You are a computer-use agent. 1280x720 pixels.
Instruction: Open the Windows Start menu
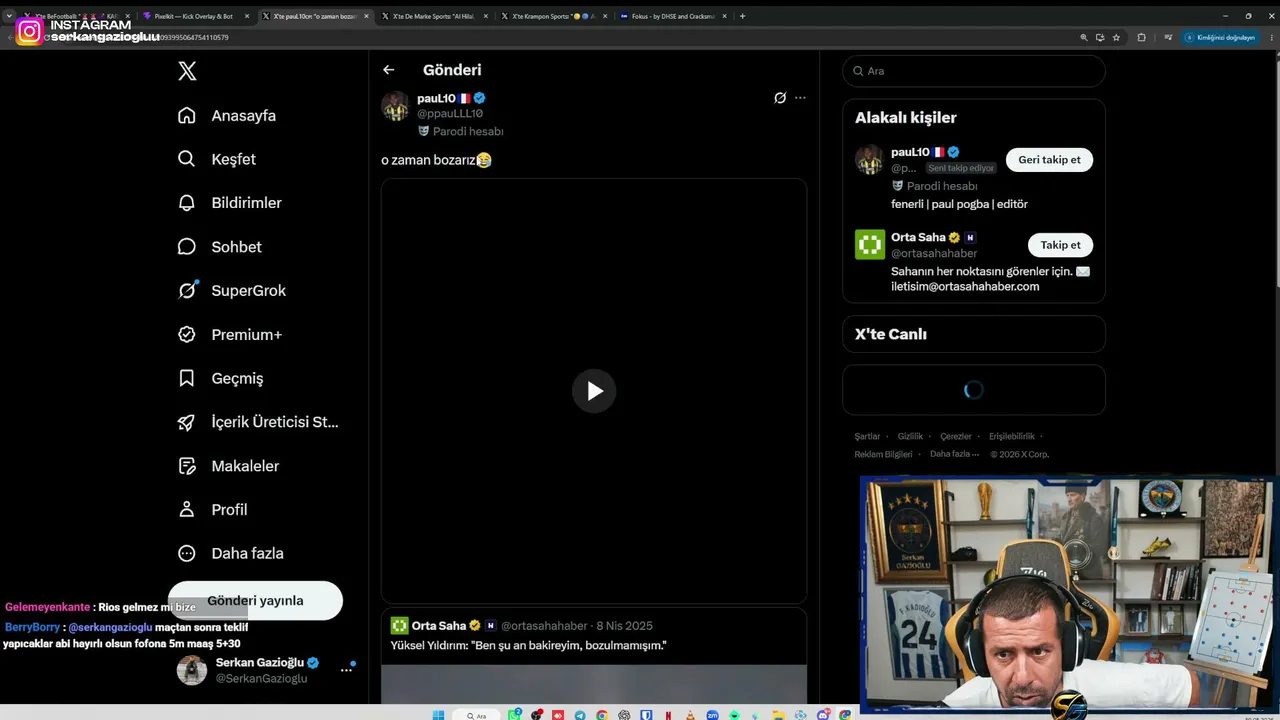438,715
